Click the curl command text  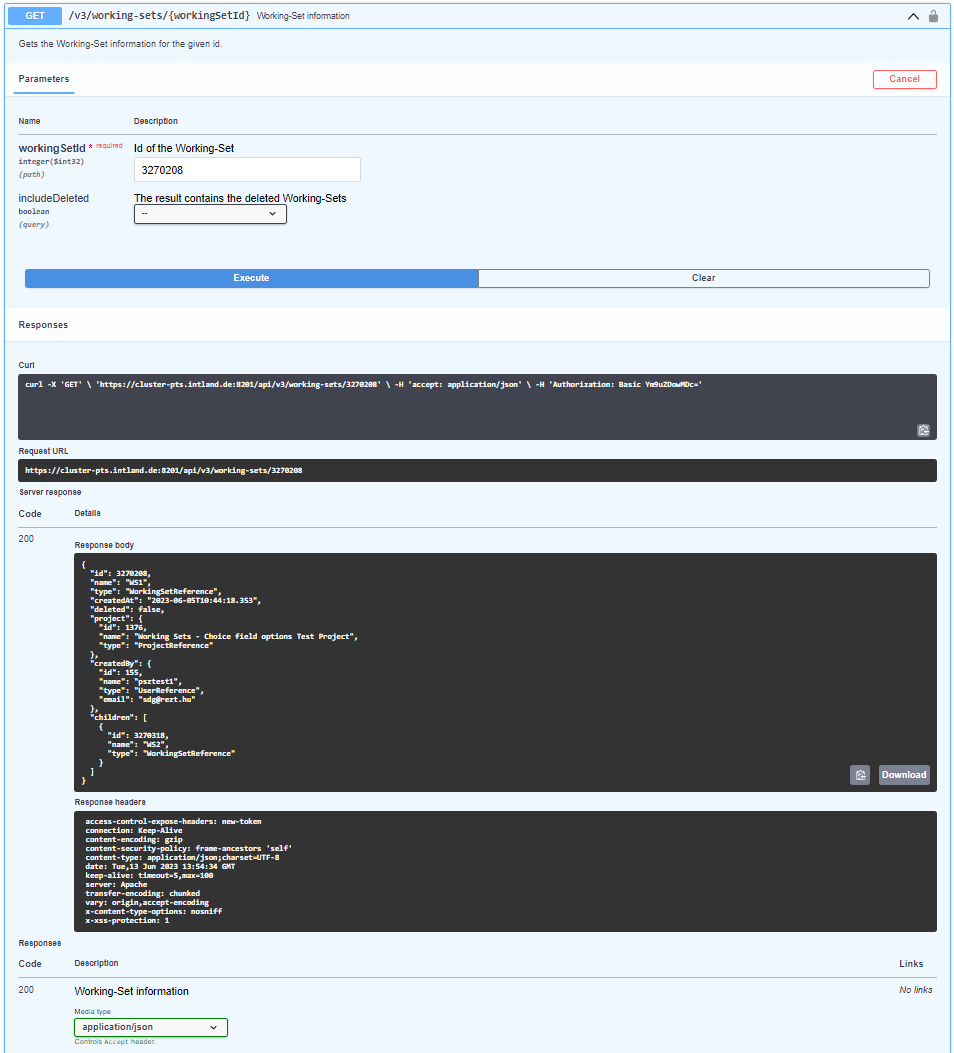click(363, 385)
